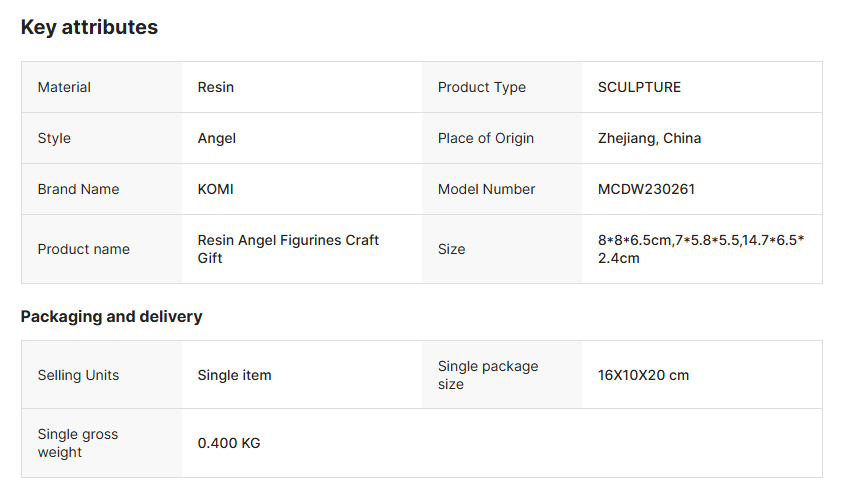
Task: Select the Place of Origin label
Action: click(486, 138)
